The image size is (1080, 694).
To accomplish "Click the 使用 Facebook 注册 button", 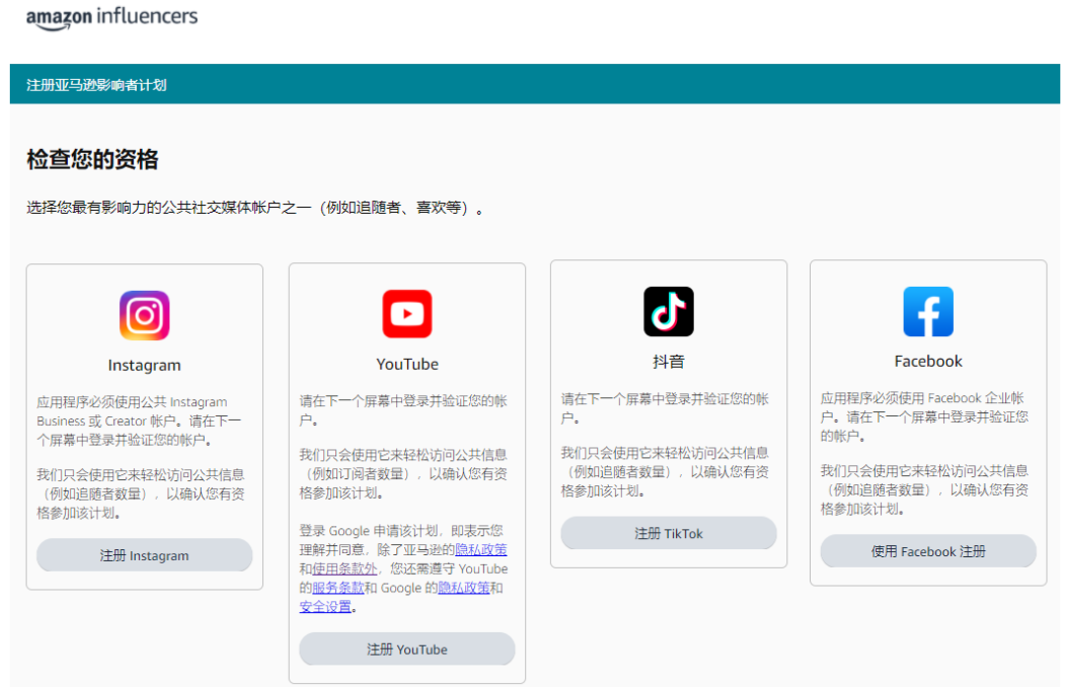I will point(927,551).
